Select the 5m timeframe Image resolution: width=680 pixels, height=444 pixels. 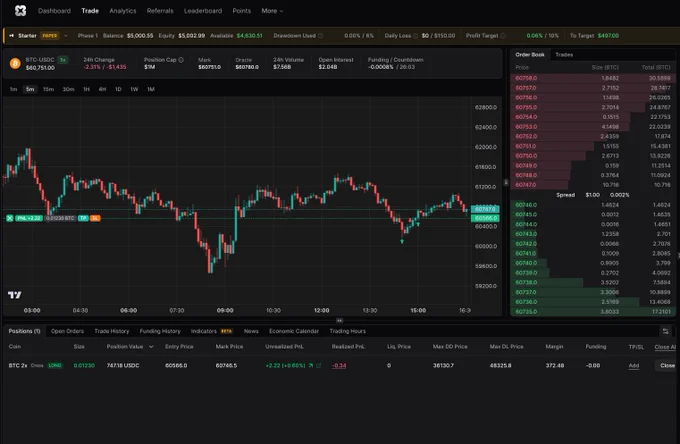(x=30, y=89)
